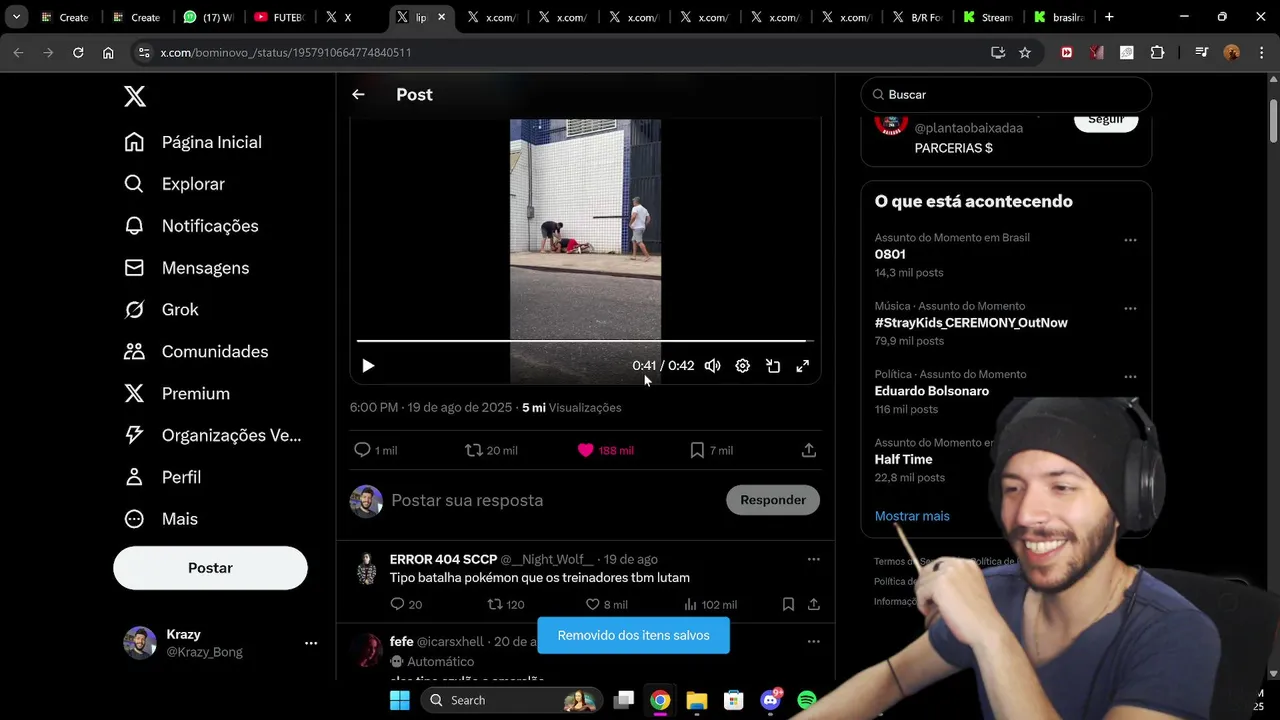Open more options for 0801 trend
1280x720 pixels.
pyautogui.click(x=1130, y=240)
